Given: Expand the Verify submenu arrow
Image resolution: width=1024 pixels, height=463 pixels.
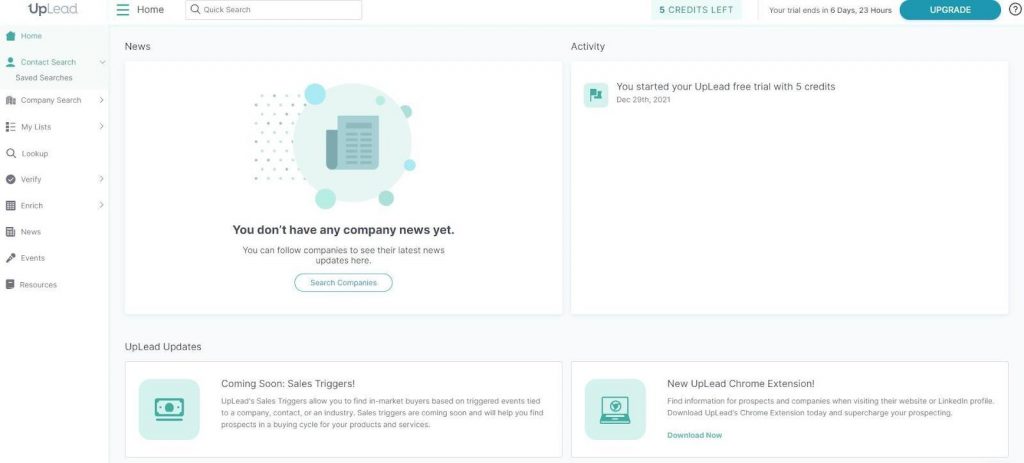Looking at the screenshot, I should 101,179.
